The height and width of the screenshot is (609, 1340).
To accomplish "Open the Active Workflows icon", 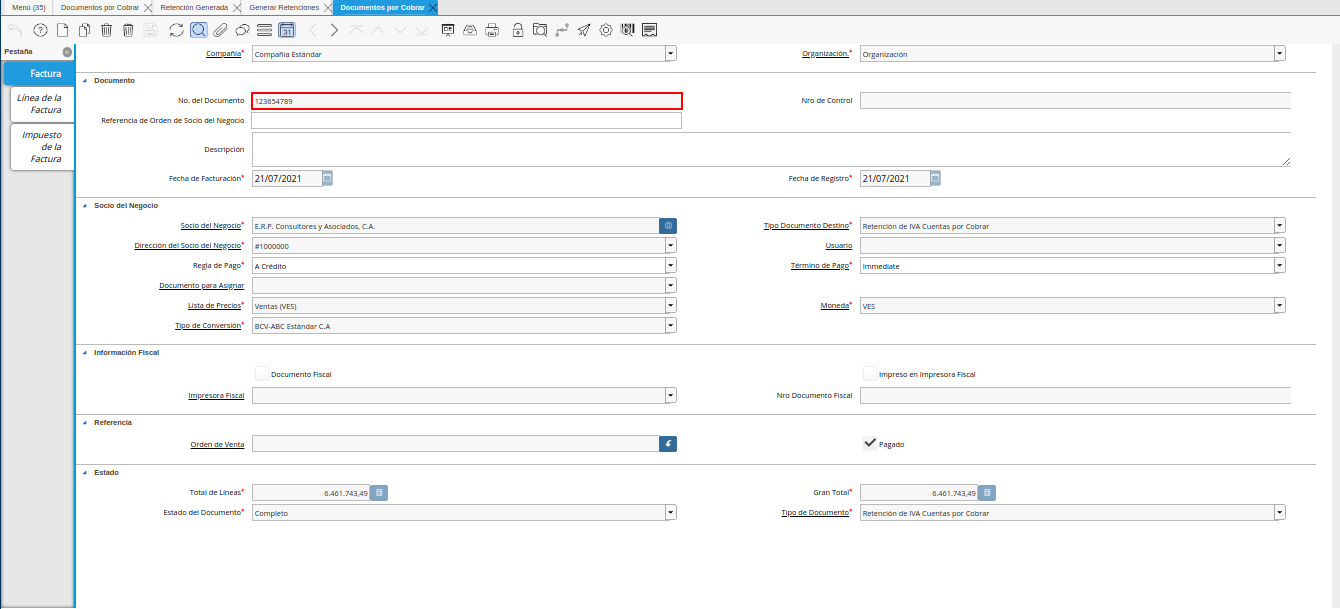I will click(561, 30).
